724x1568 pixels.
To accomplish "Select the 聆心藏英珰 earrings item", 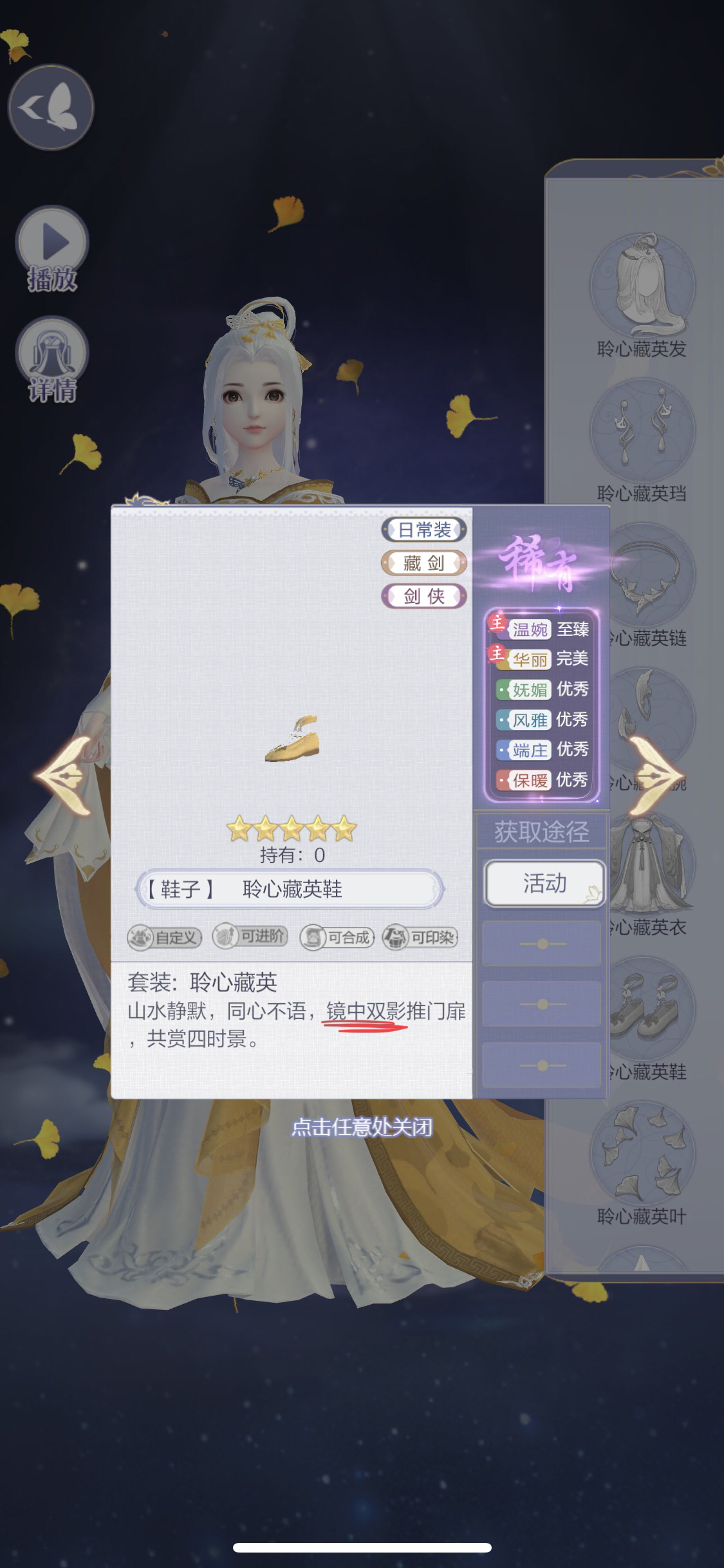I will tap(642, 441).
